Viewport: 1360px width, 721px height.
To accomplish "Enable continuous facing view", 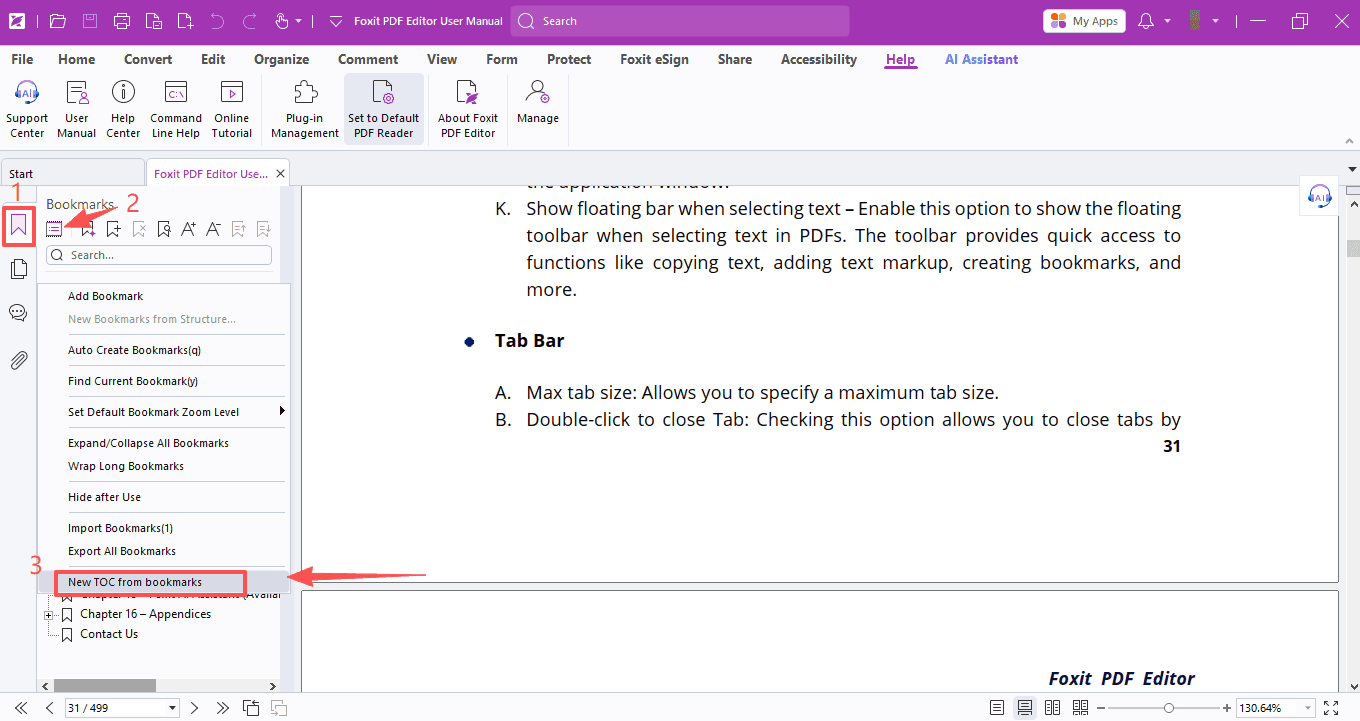I will [1080, 708].
